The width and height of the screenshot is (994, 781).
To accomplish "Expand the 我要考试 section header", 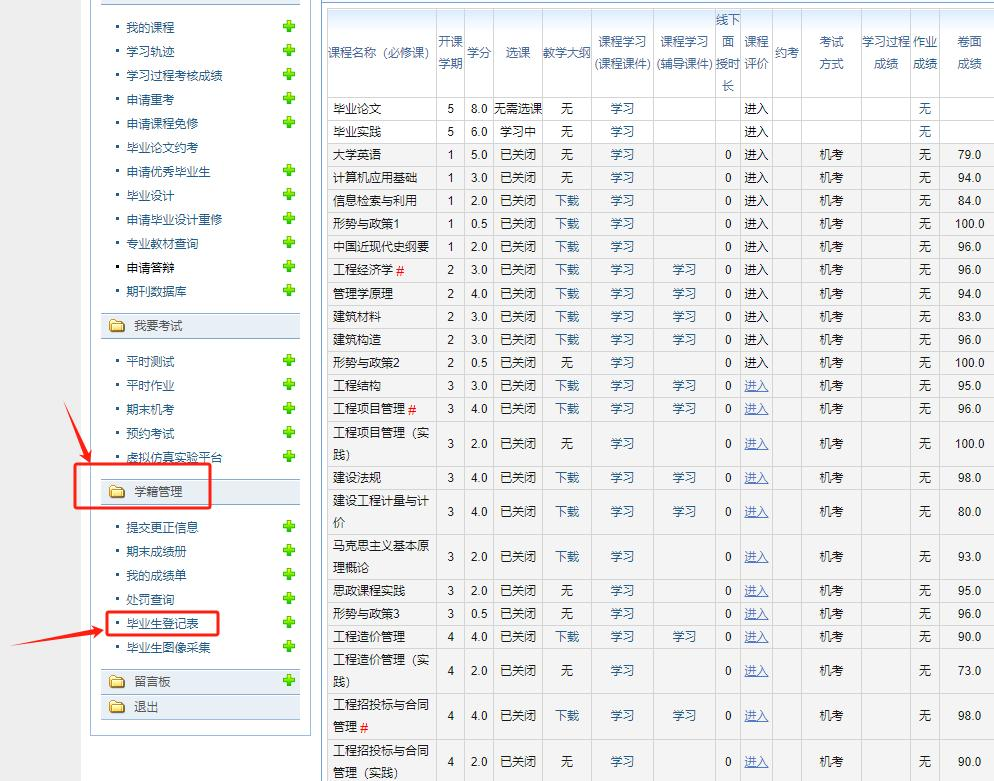I will [x=158, y=326].
